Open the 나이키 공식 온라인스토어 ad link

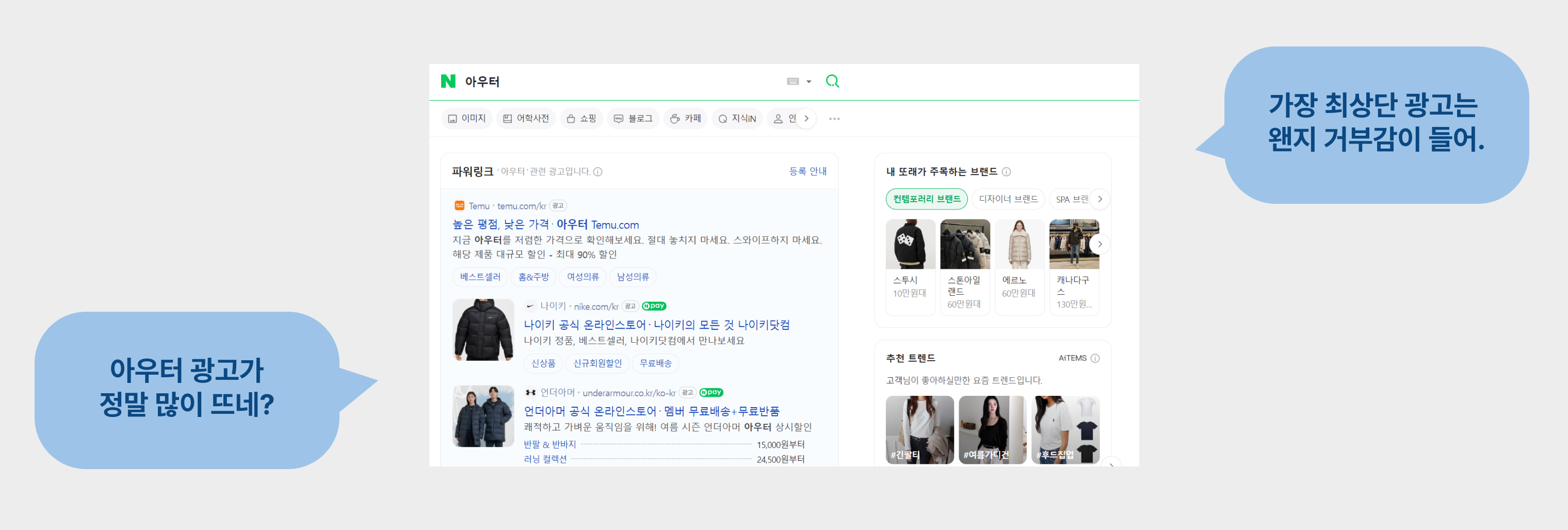coord(656,324)
